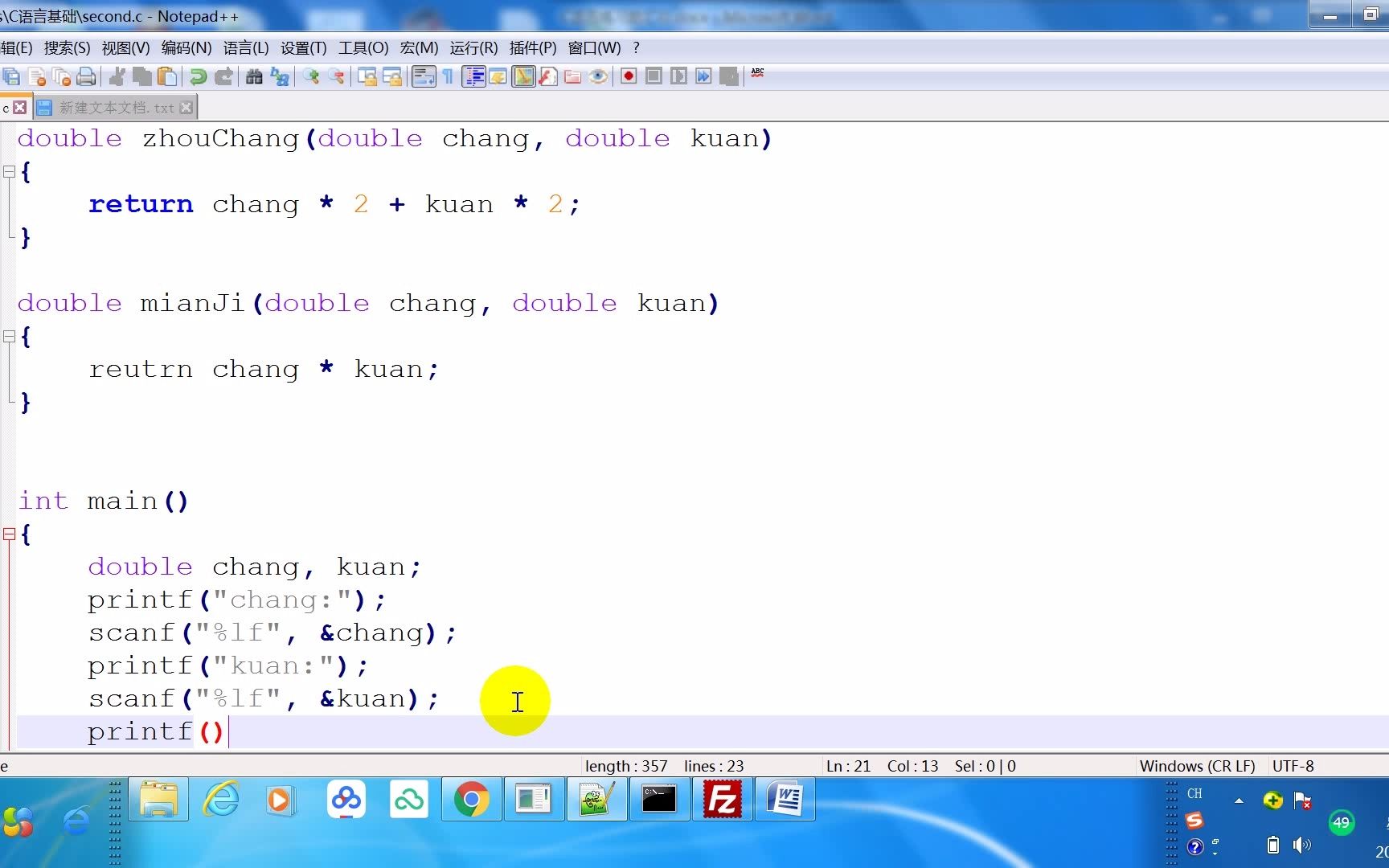
Task: Open Windows Explorer from the taskbar
Action: click(x=159, y=800)
